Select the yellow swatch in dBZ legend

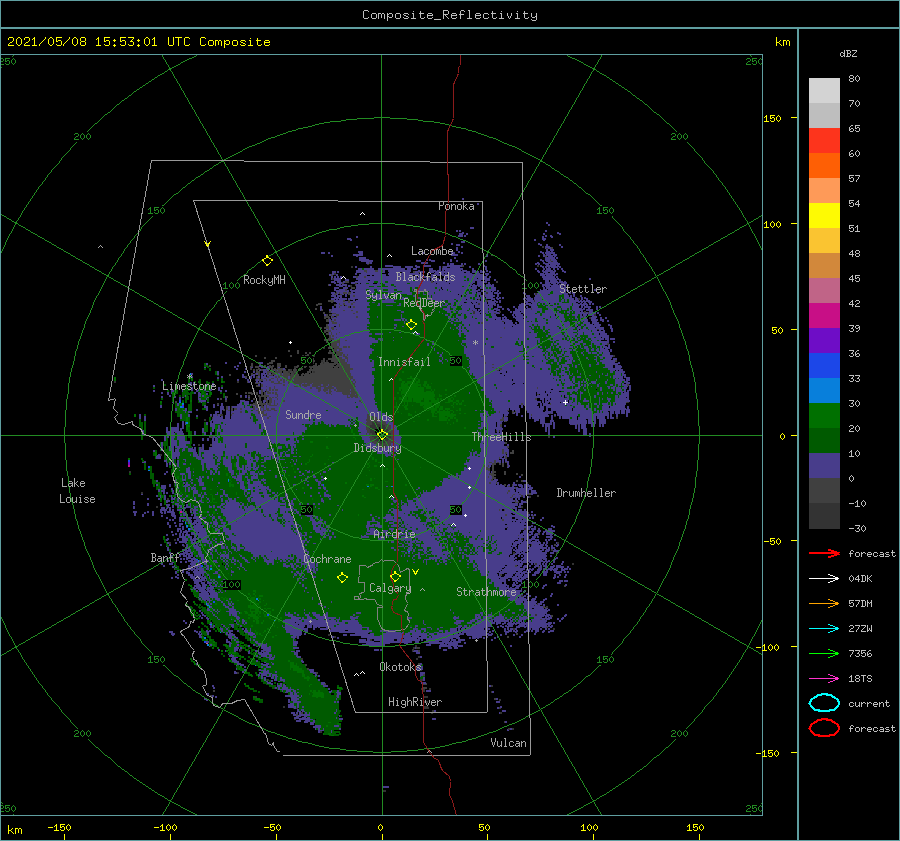(824, 215)
